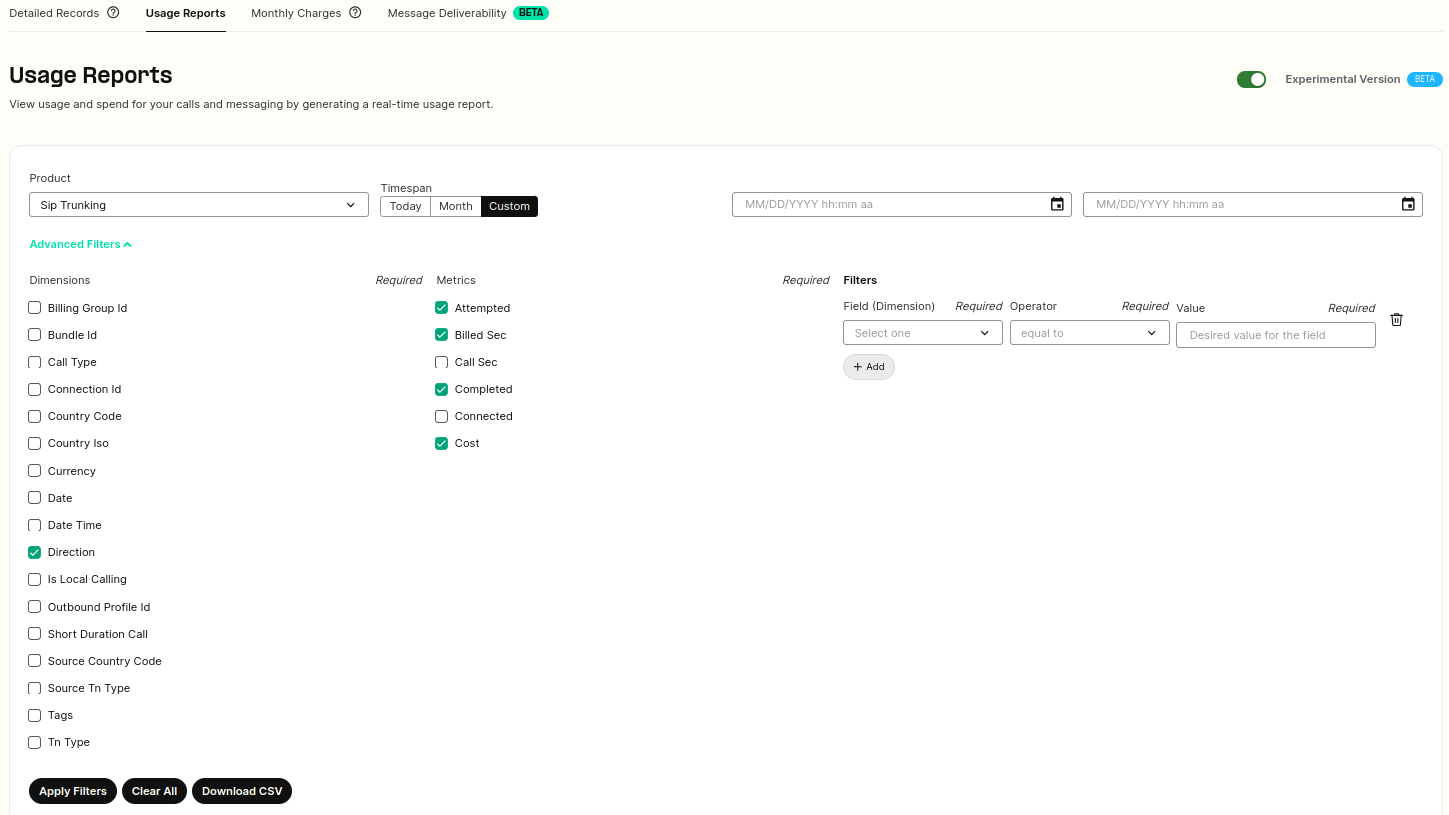
Task: Open the Field (Dimension) Select one dropdown
Action: (x=923, y=333)
